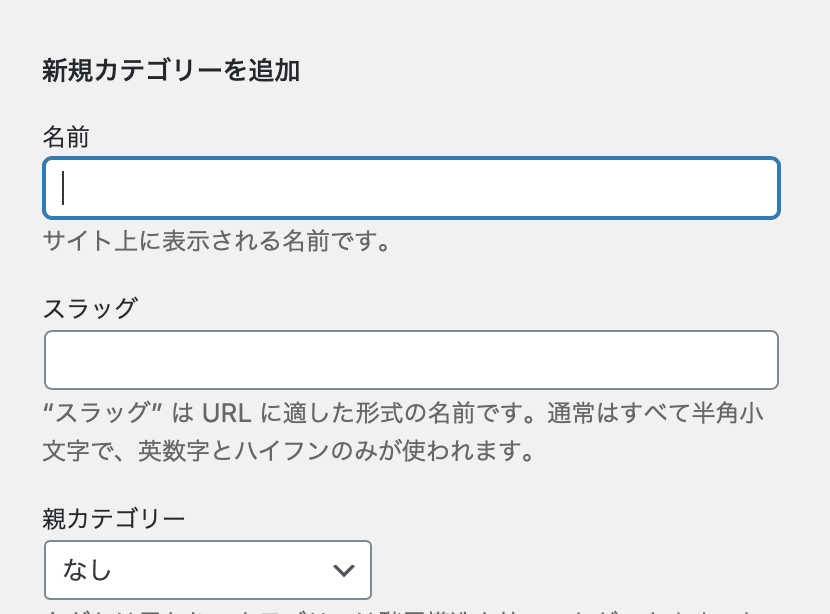This screenshot has width=830, height=614.
Task: Click the partially visible text below the dropdown
Action: [x=400, y=610]
